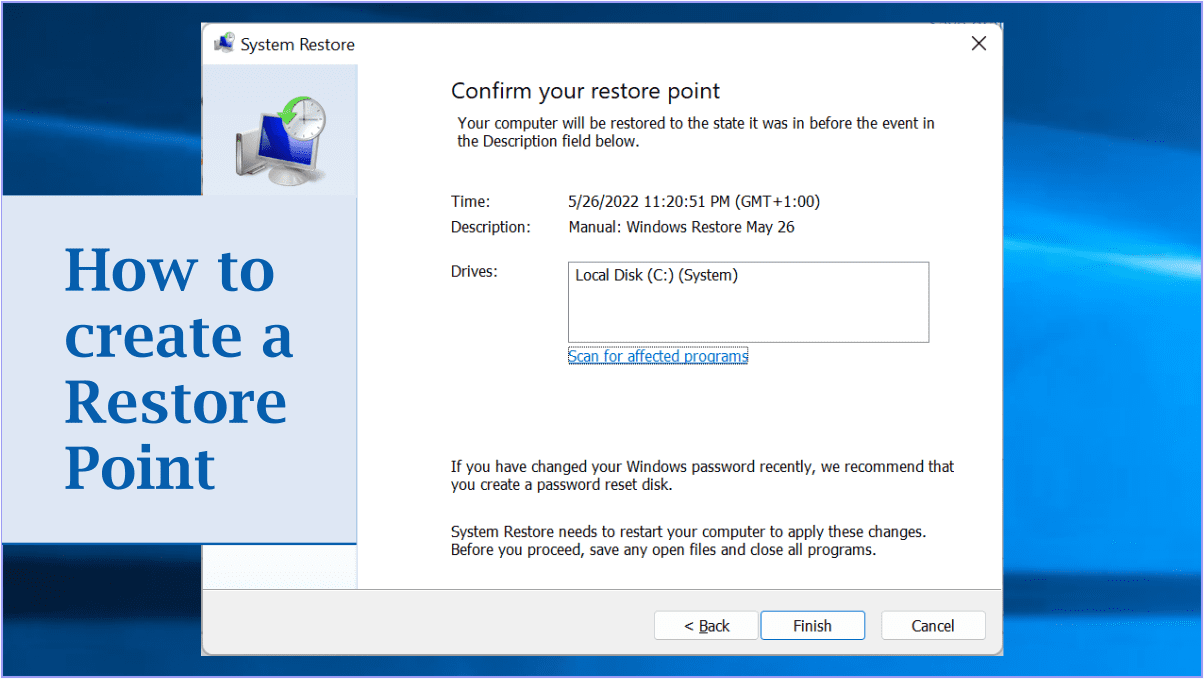Image resolution: width=1204 pixels, height=679 pixels.
Task: Click the Confirm your restore point heading
Action: point(585,91)
